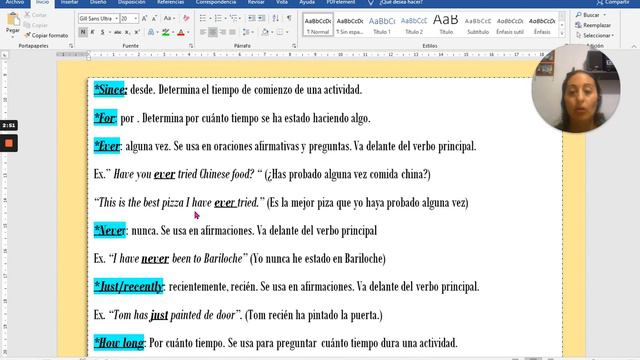Open the Aa change case dropdown
This screenshot has height=360, width=640.
169,18
